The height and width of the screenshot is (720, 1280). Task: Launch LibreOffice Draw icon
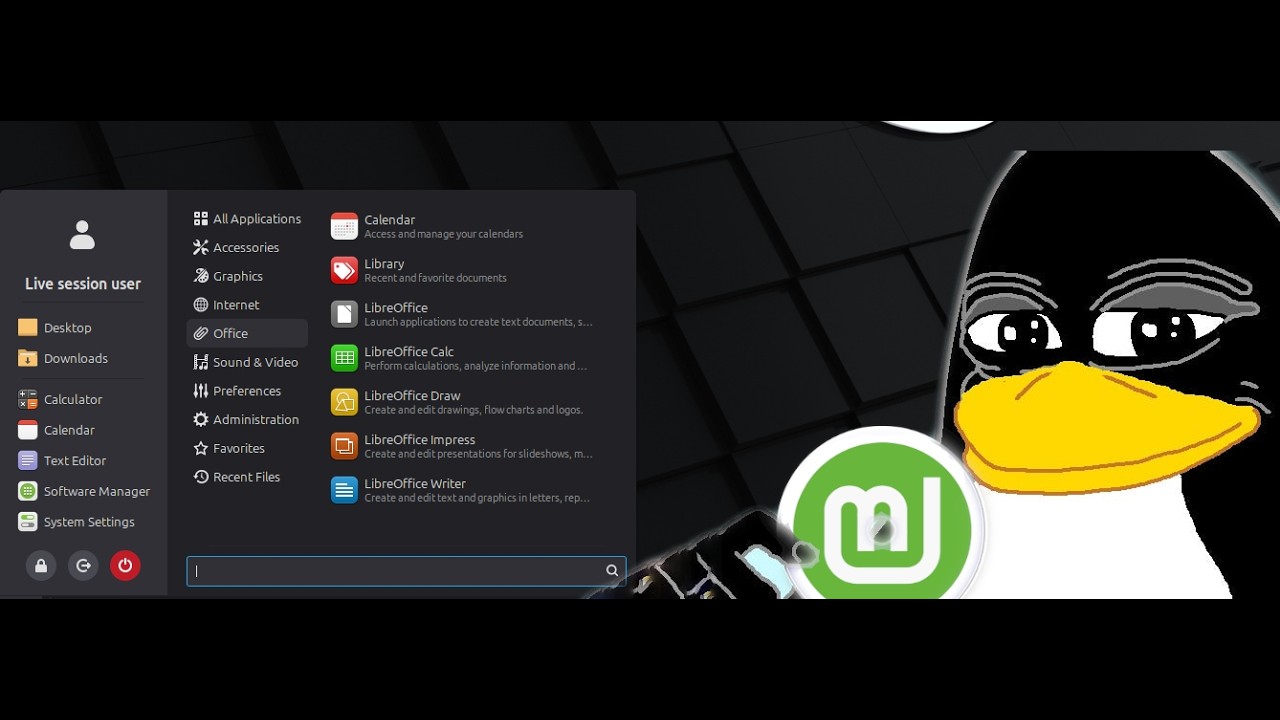coord(344,402)
